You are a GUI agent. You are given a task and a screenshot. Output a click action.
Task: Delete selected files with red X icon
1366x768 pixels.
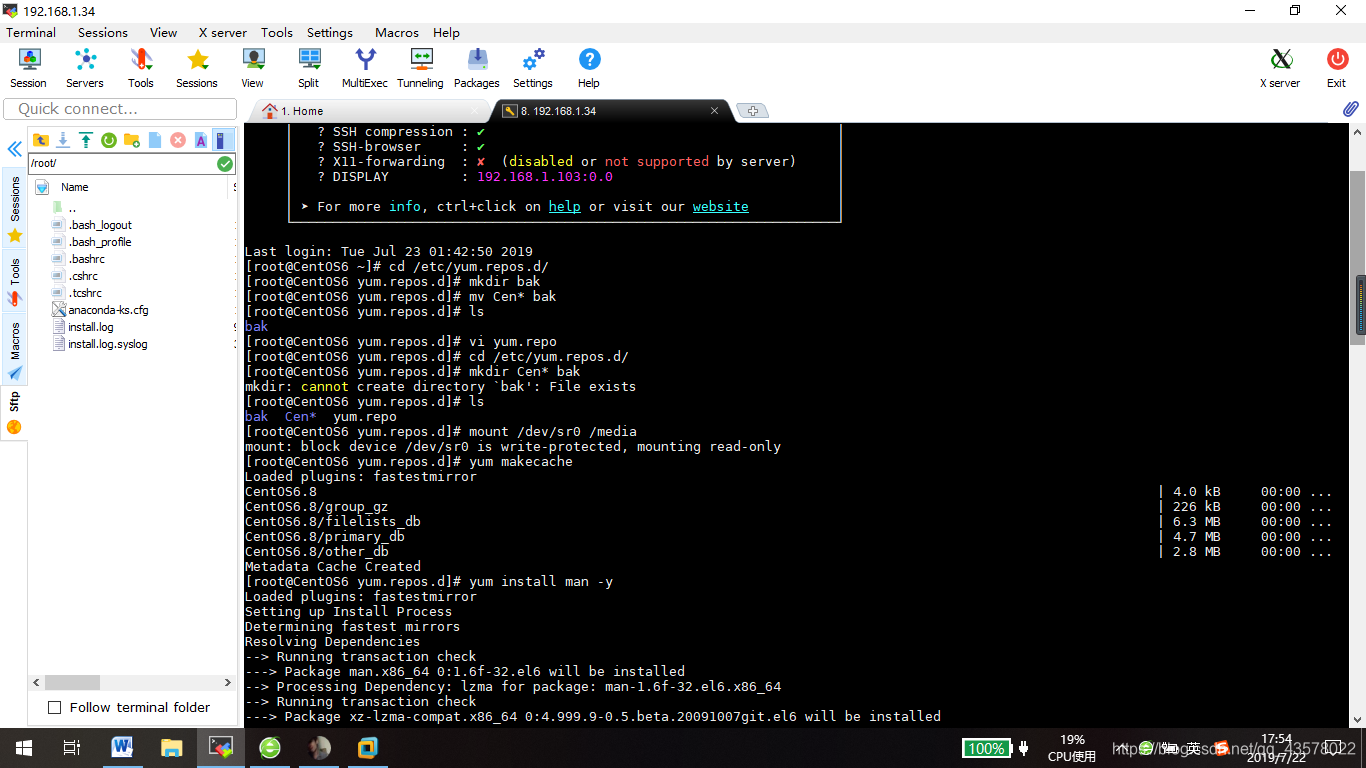pyautogui.click(x=178, y=140)
